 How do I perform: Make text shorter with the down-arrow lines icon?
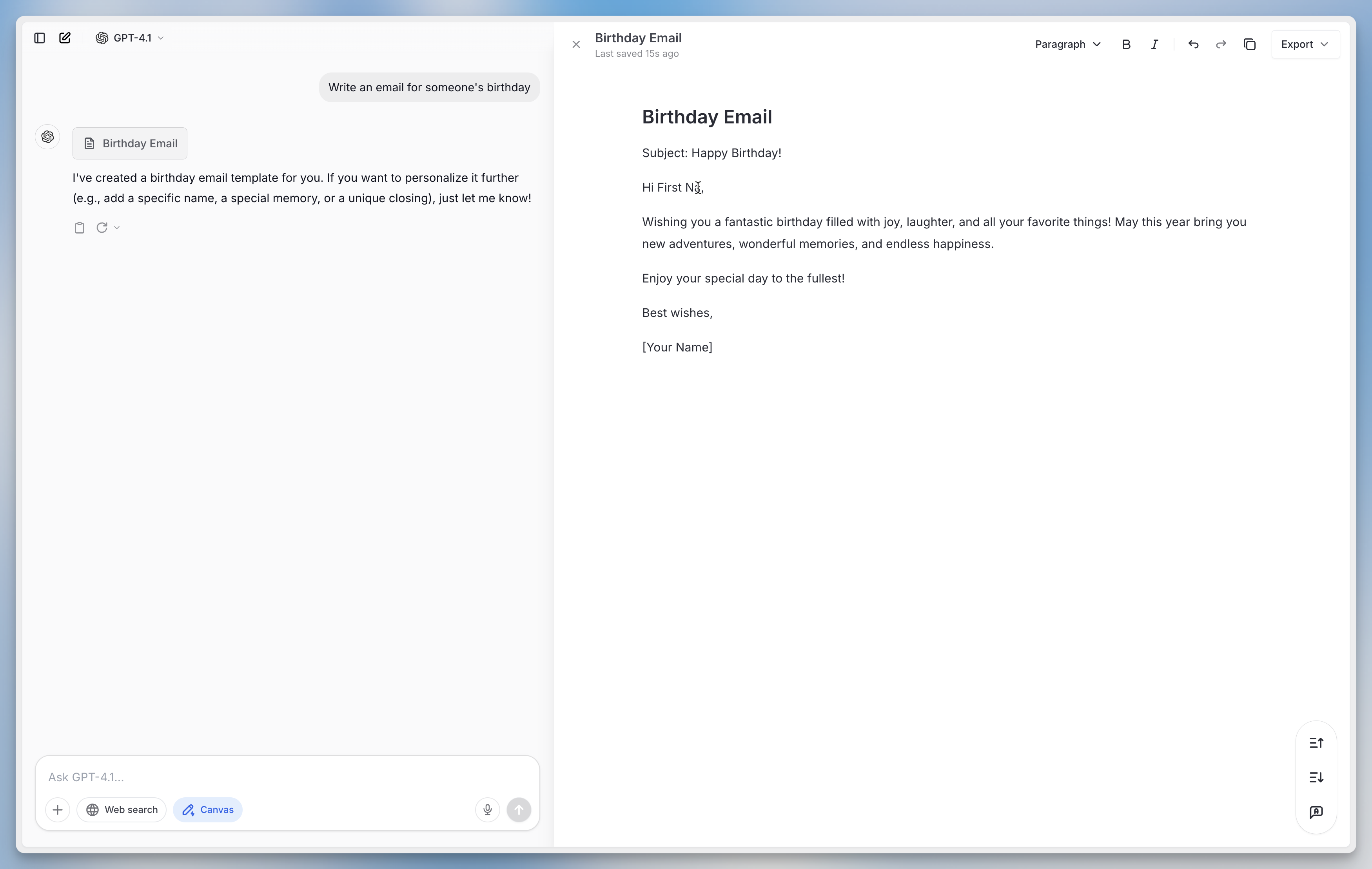coord(1316,777)
